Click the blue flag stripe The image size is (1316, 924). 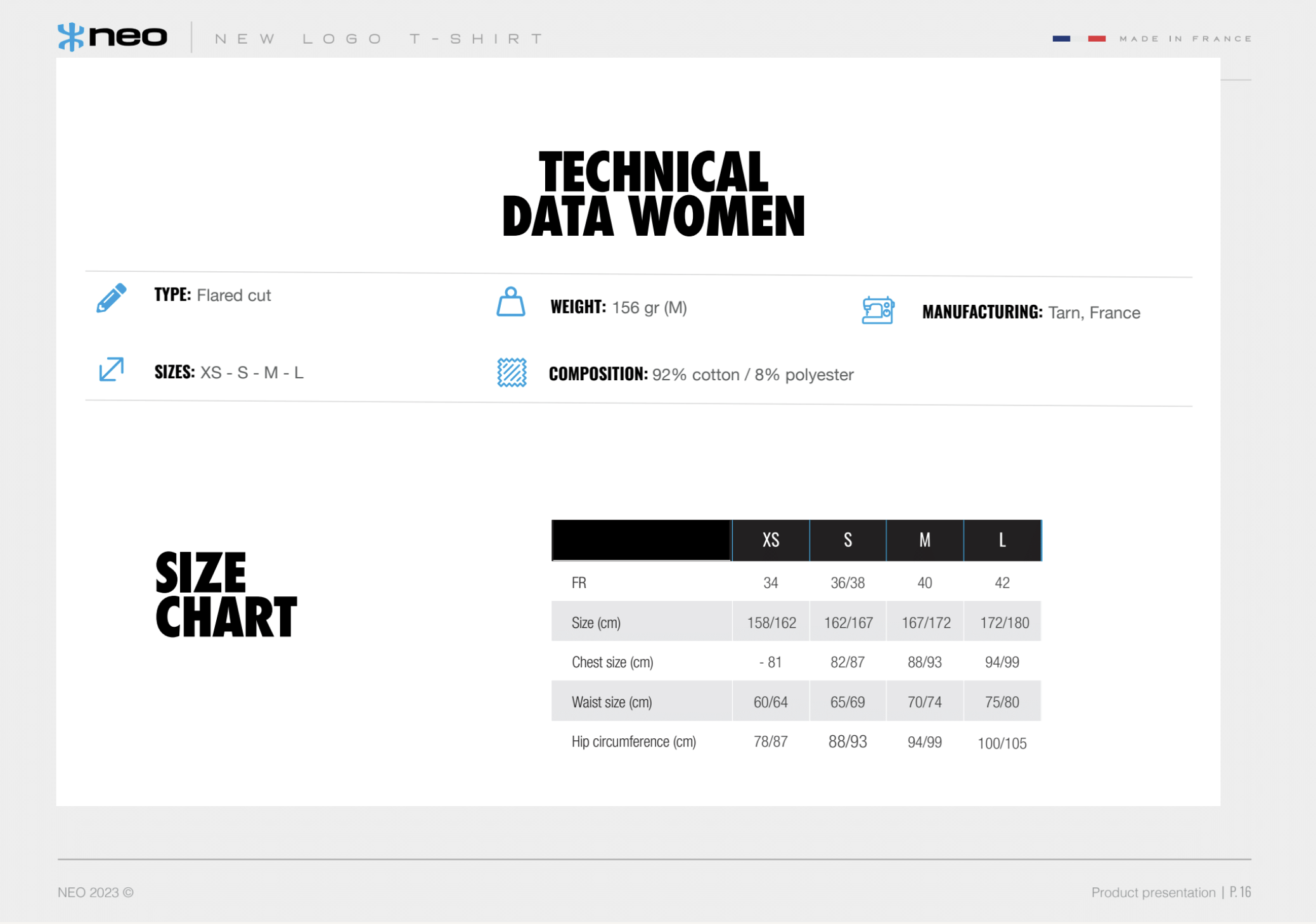point(1061,39)
